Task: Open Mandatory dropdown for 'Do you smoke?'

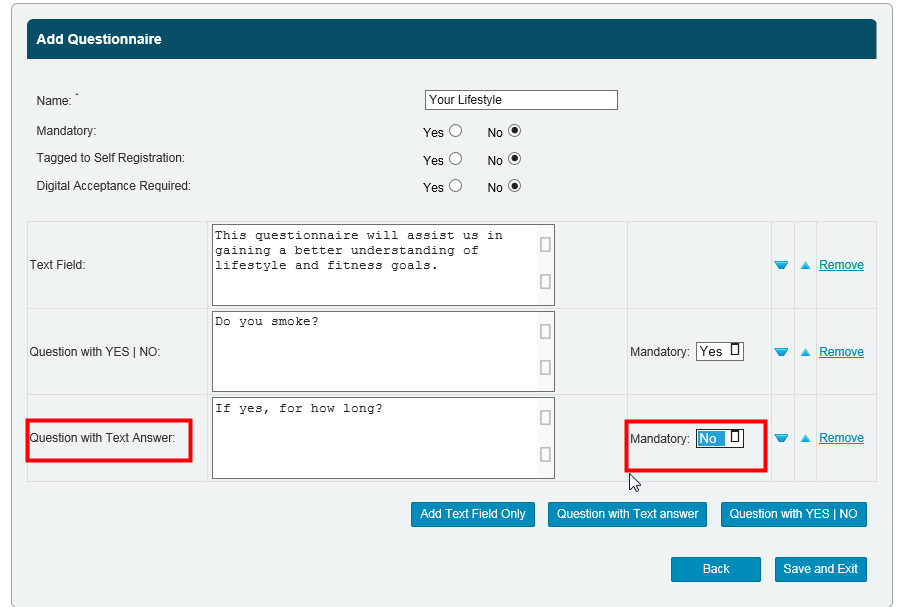Action: click(x=720, y=352)
